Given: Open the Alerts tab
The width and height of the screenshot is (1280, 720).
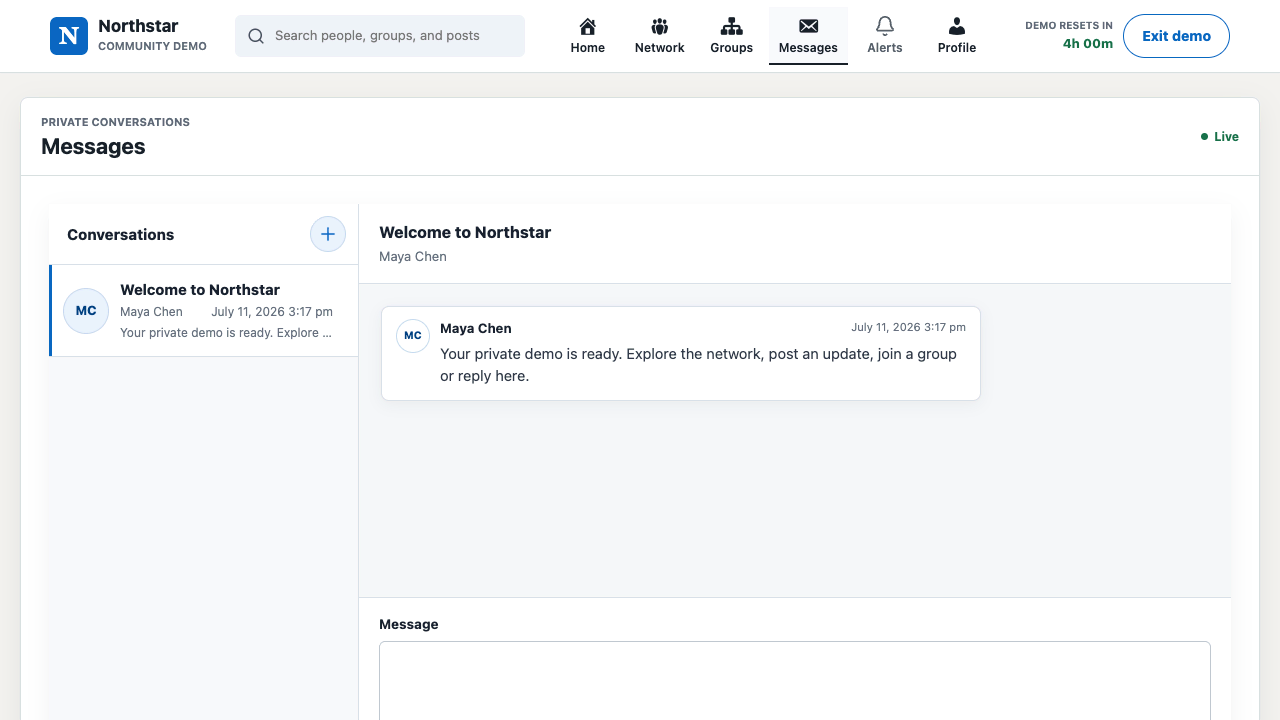Looking at the screenshot, I should (885, 36).
